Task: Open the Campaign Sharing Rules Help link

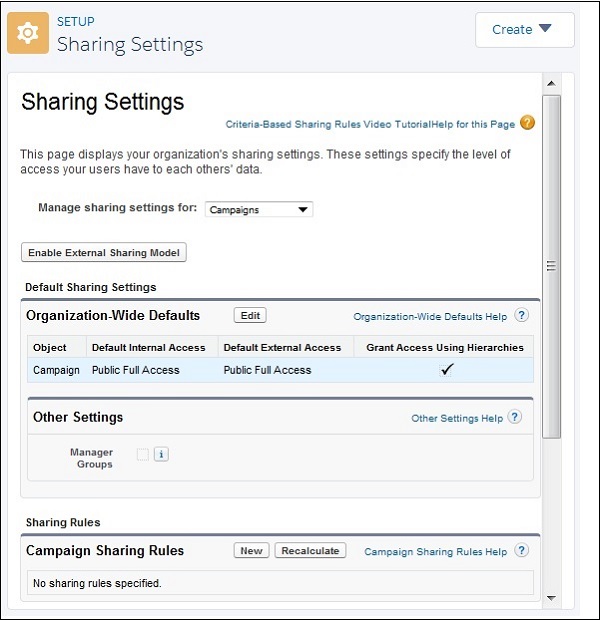Action: 435,552
